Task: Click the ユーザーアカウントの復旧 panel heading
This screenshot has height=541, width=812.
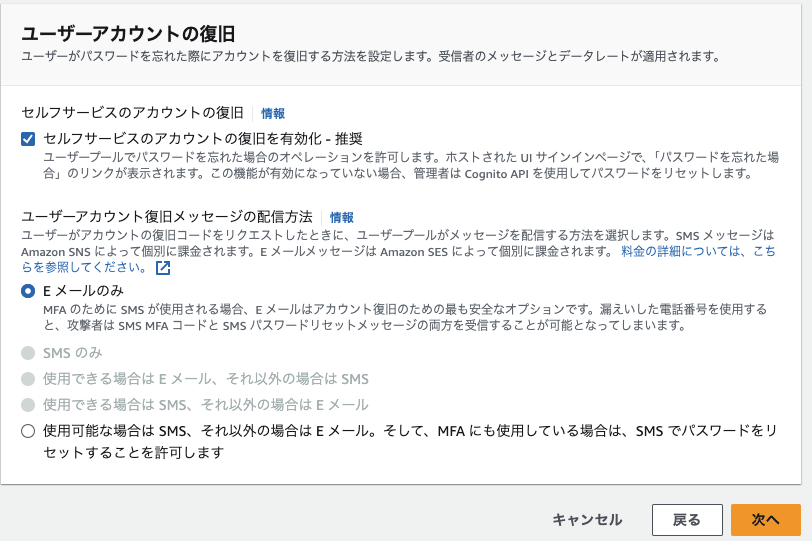Action: tap(128, 34)
